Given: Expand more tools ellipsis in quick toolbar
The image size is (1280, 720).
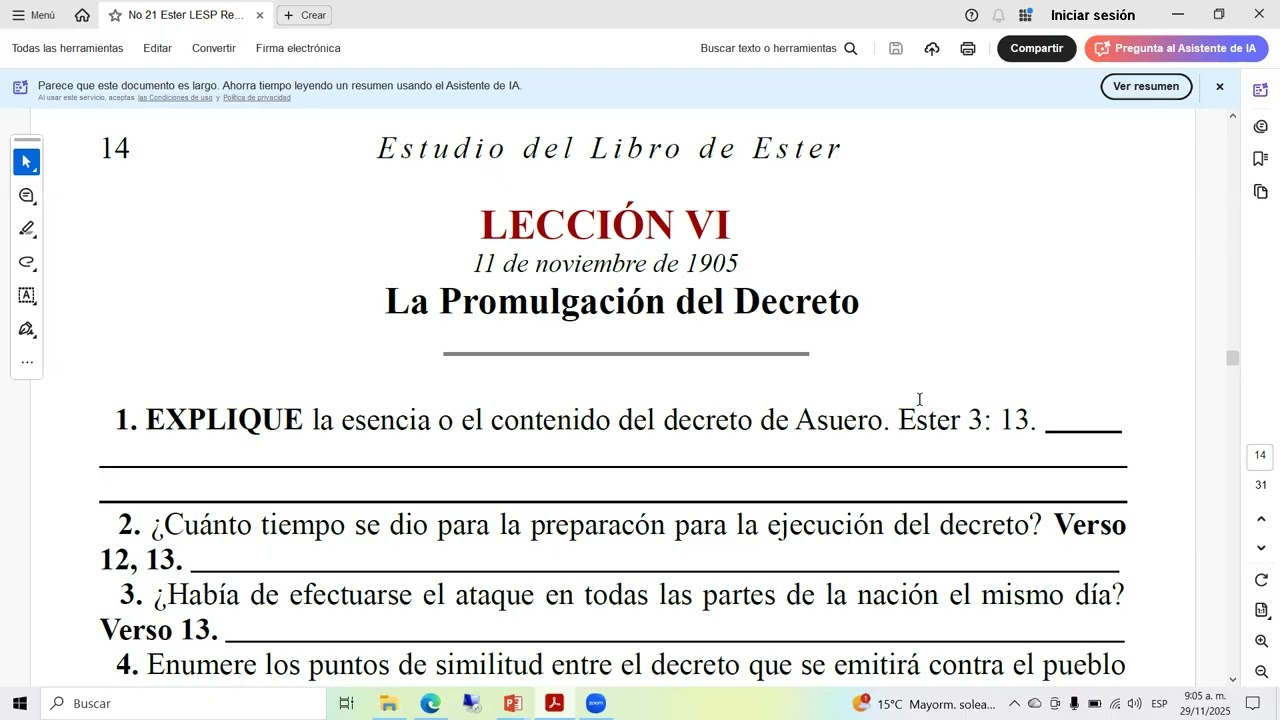Looking at the screenshot, I should (27, 362).
